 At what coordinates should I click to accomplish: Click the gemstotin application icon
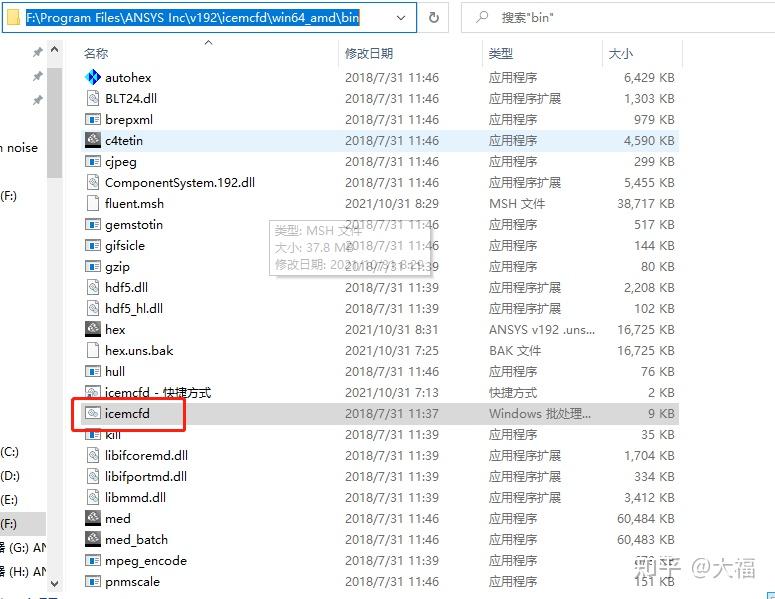point(93,224)
